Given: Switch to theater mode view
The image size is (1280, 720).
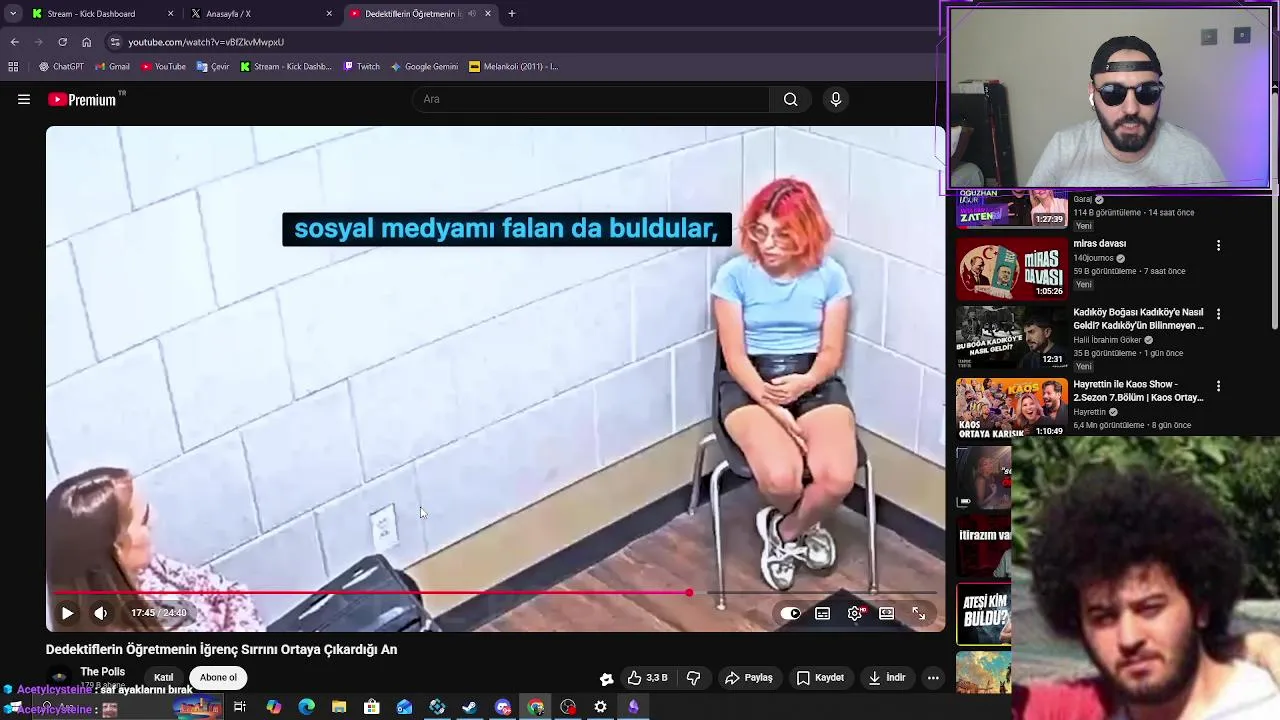Looking at the screenshot, I should (x=886, y=613).
